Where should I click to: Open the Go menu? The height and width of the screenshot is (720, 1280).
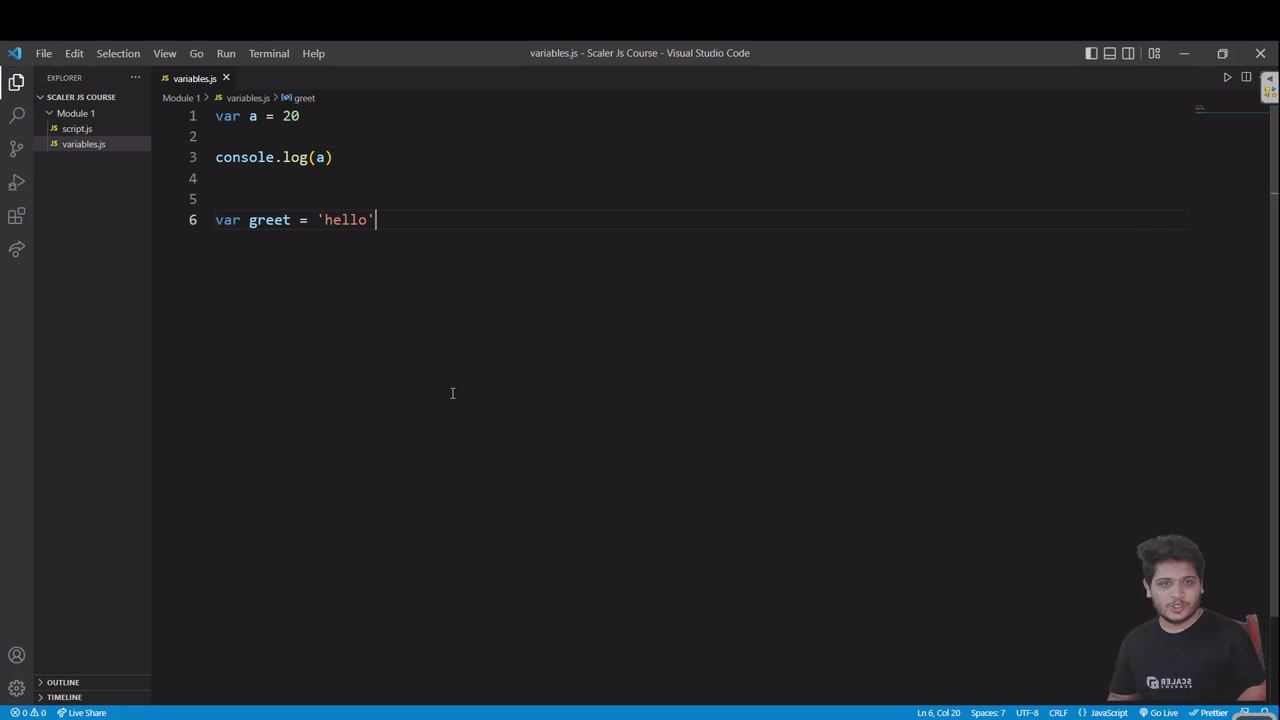pos(196,53)
